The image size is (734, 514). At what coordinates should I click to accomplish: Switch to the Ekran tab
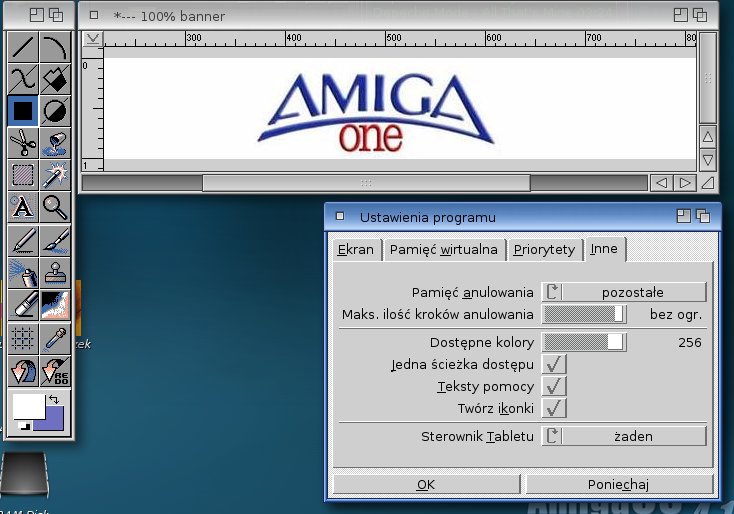(356, 250)
